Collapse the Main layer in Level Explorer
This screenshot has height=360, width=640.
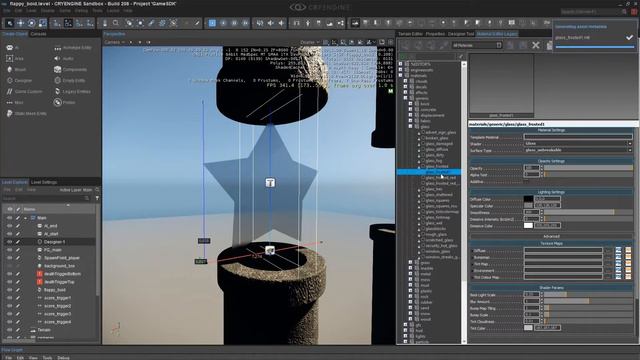pyautogui.click(x=25, y=218)
